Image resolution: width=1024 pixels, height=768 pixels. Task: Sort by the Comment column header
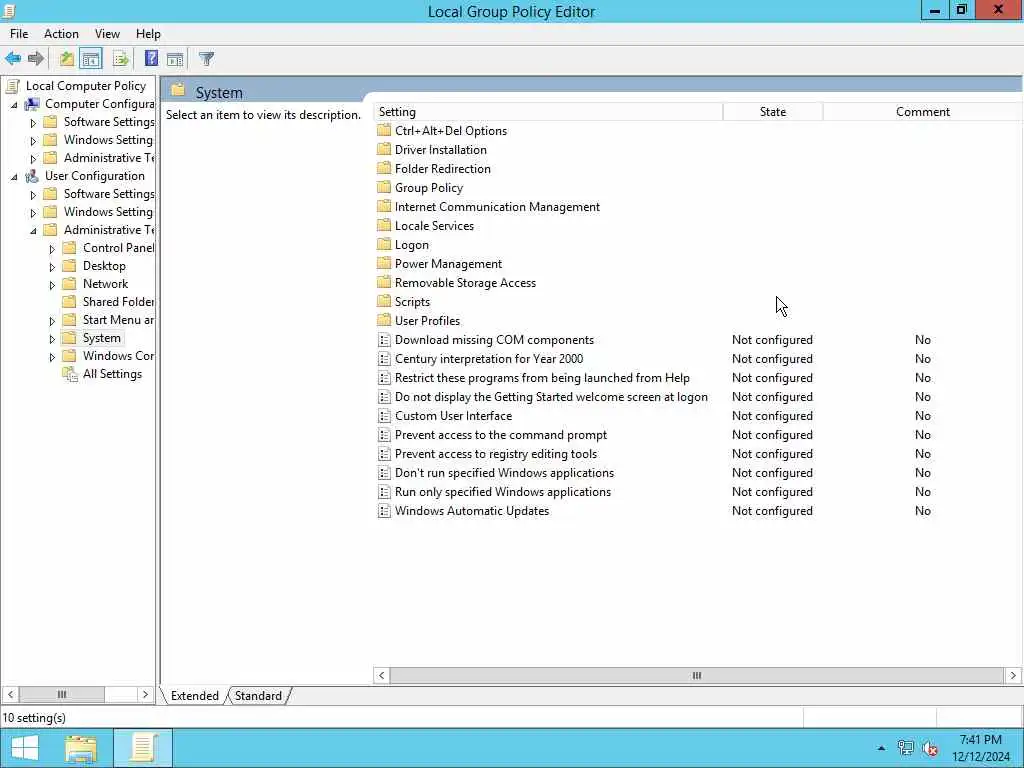tap(922, 112)
